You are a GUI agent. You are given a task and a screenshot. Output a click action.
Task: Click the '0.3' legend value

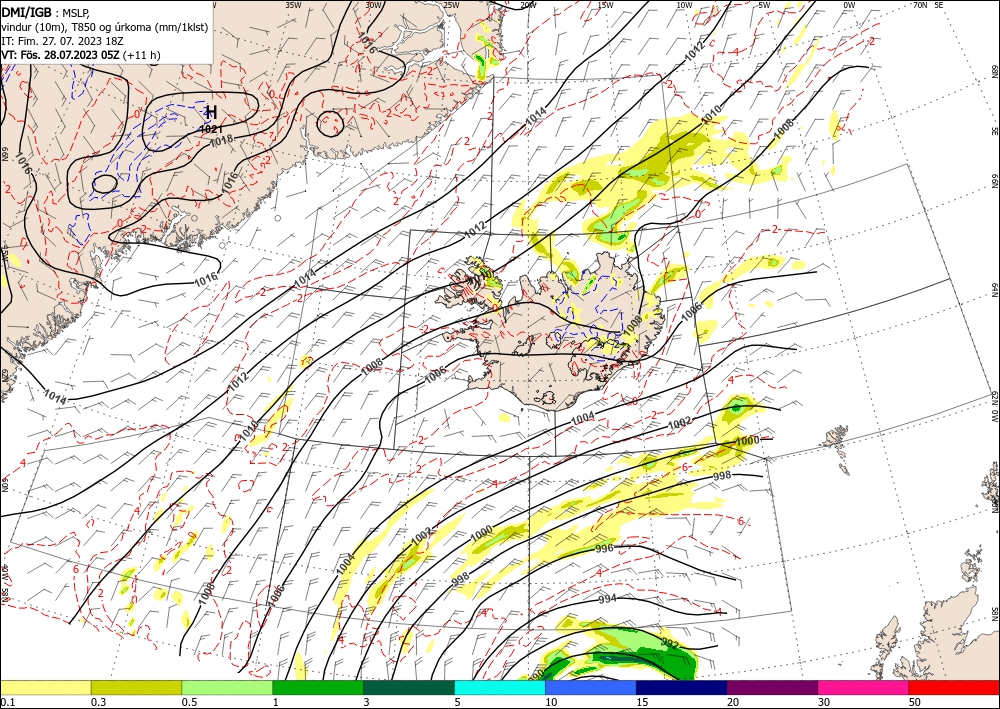click(x=98, y=702)
